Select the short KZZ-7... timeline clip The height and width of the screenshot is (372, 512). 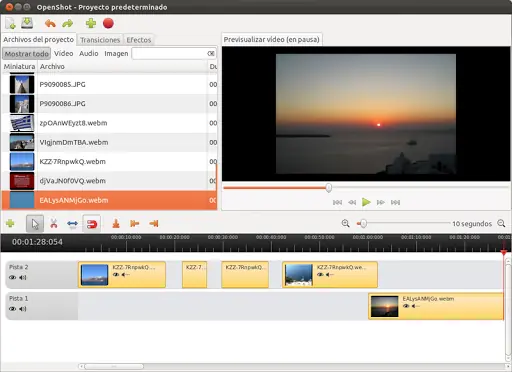coord(195,275)
